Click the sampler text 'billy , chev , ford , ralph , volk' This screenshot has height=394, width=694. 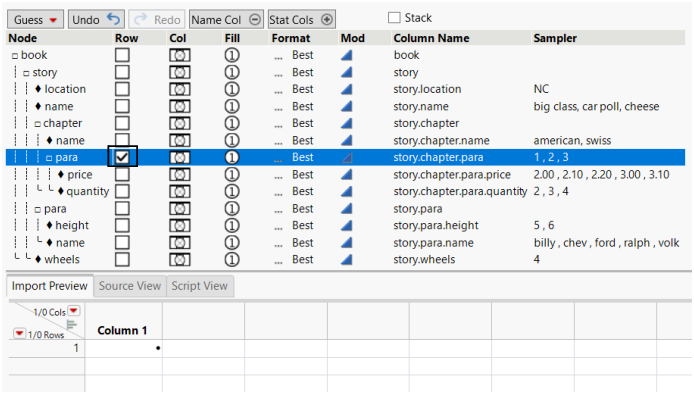pos(606,243)
